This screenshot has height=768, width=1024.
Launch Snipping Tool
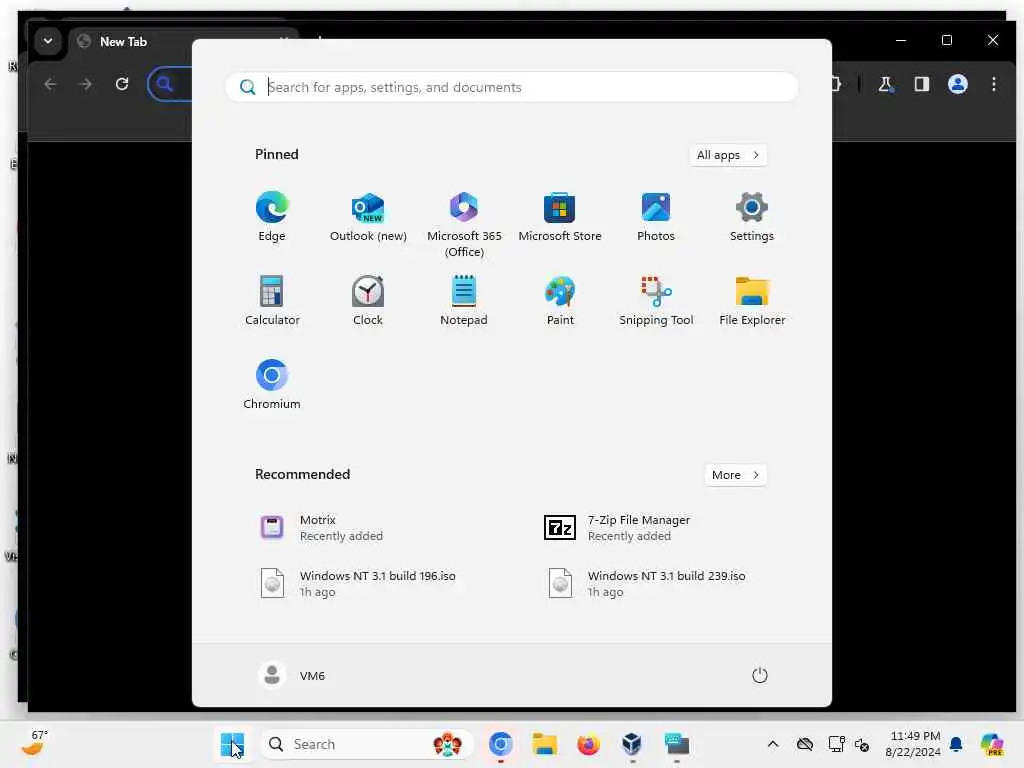tap(656, 301)
